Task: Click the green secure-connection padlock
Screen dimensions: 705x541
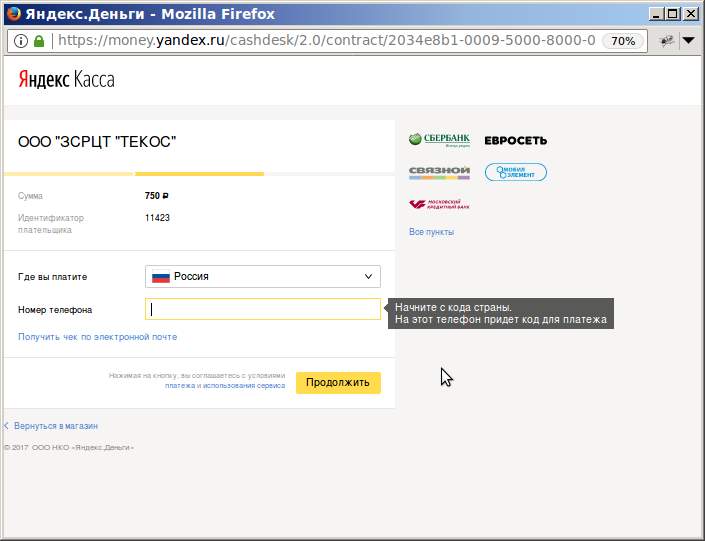Action: [x=39, y=41]
